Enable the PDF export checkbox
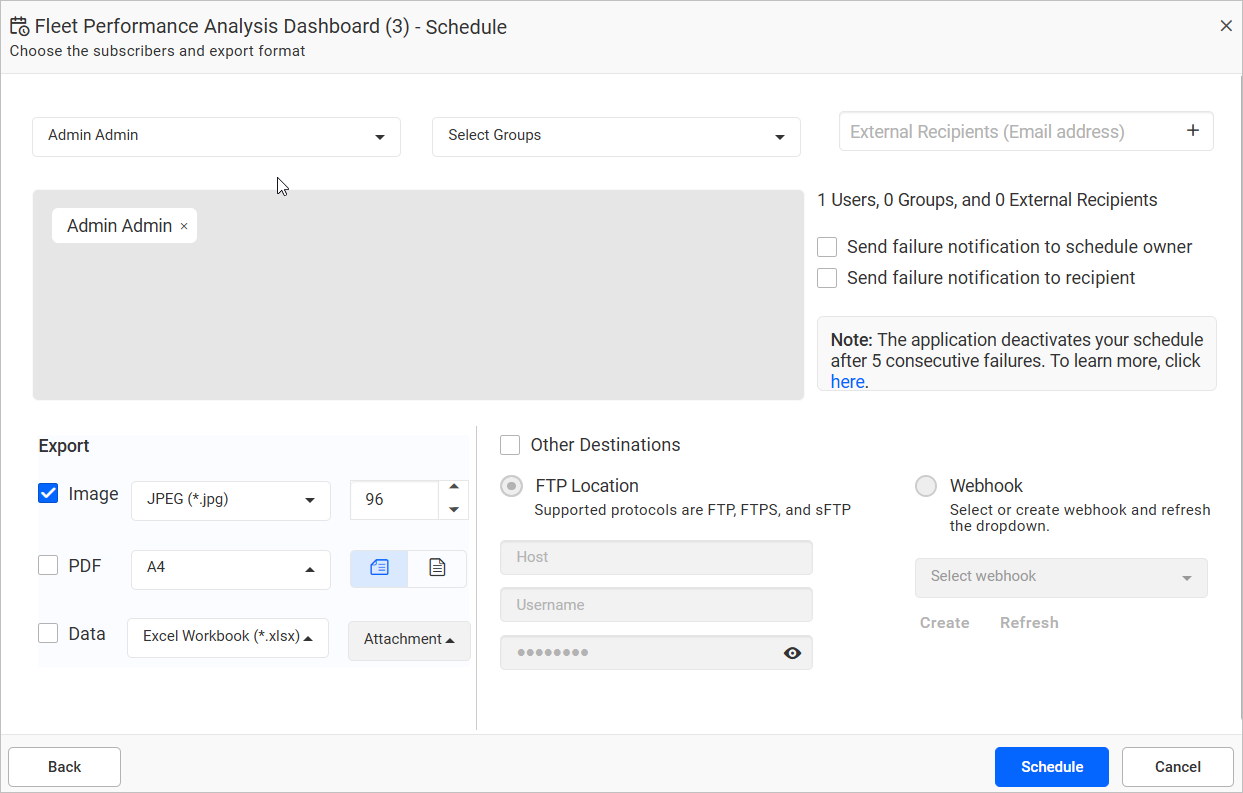This screenshot has height=793, width=1243. (48, 565)
